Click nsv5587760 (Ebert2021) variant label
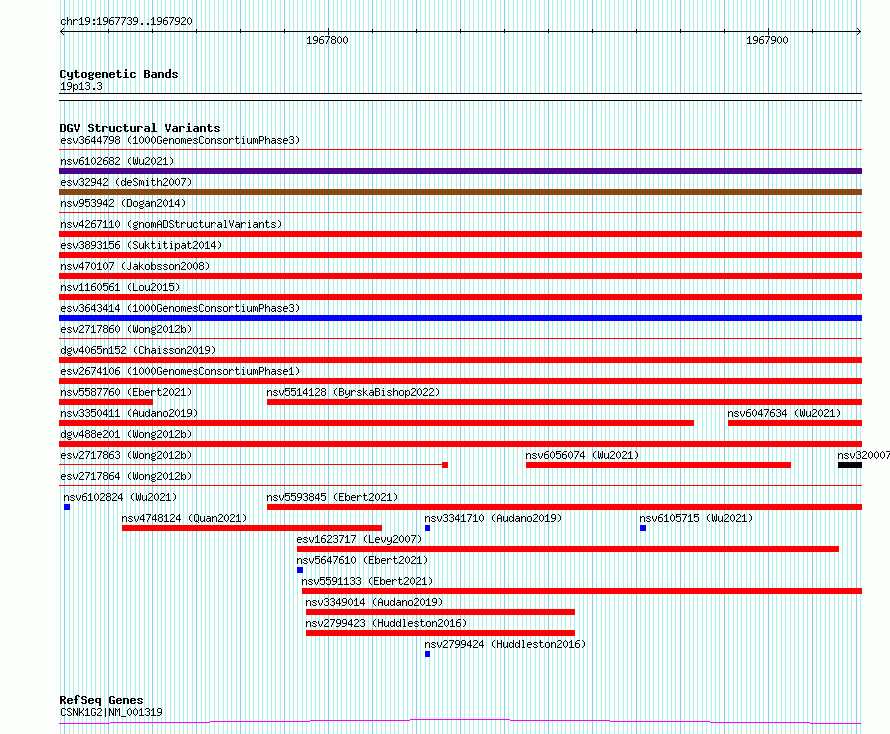890x734 pixels. click(126, 392)
